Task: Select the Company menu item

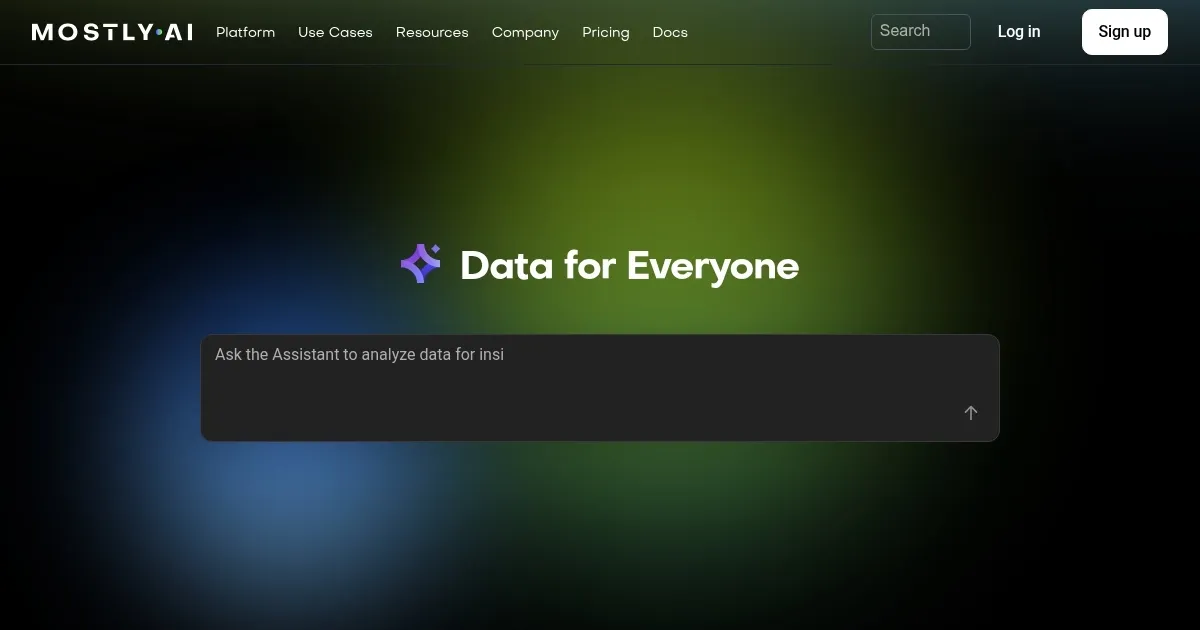Action: [x=525, y=32]
